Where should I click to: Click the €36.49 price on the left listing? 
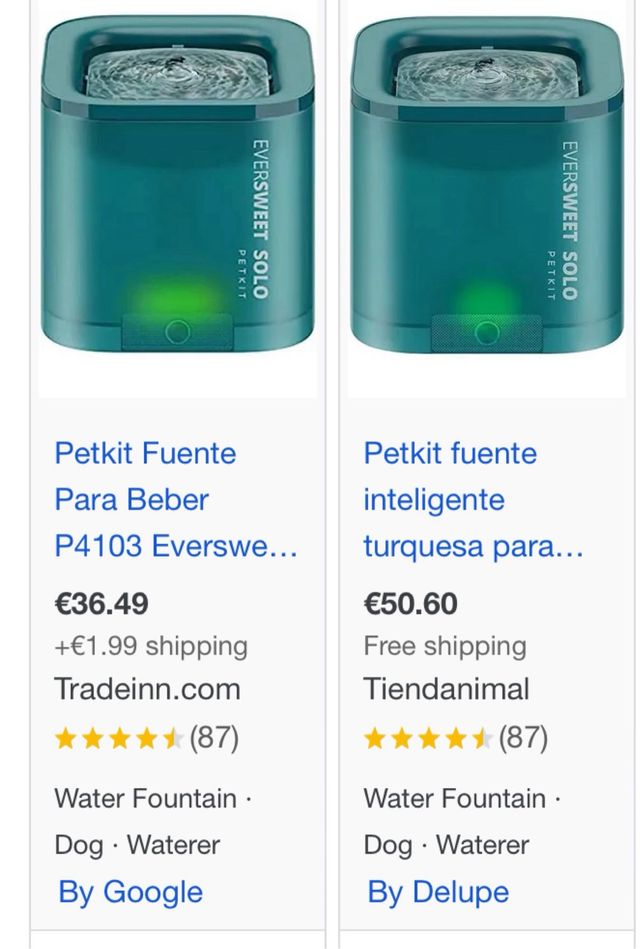click(101, 604)
